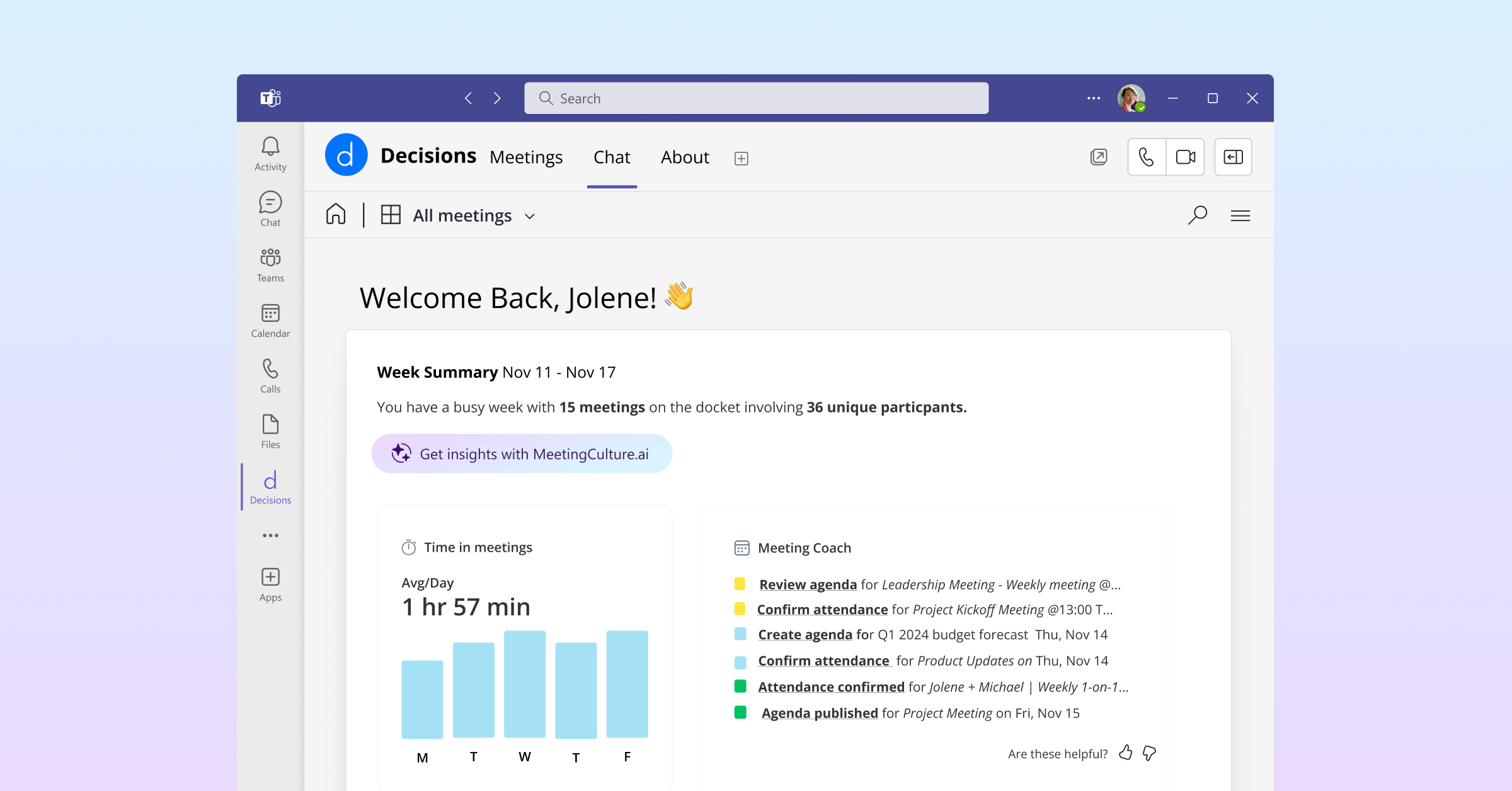Open Calls in the left sidebar

(x=270, y=376)
